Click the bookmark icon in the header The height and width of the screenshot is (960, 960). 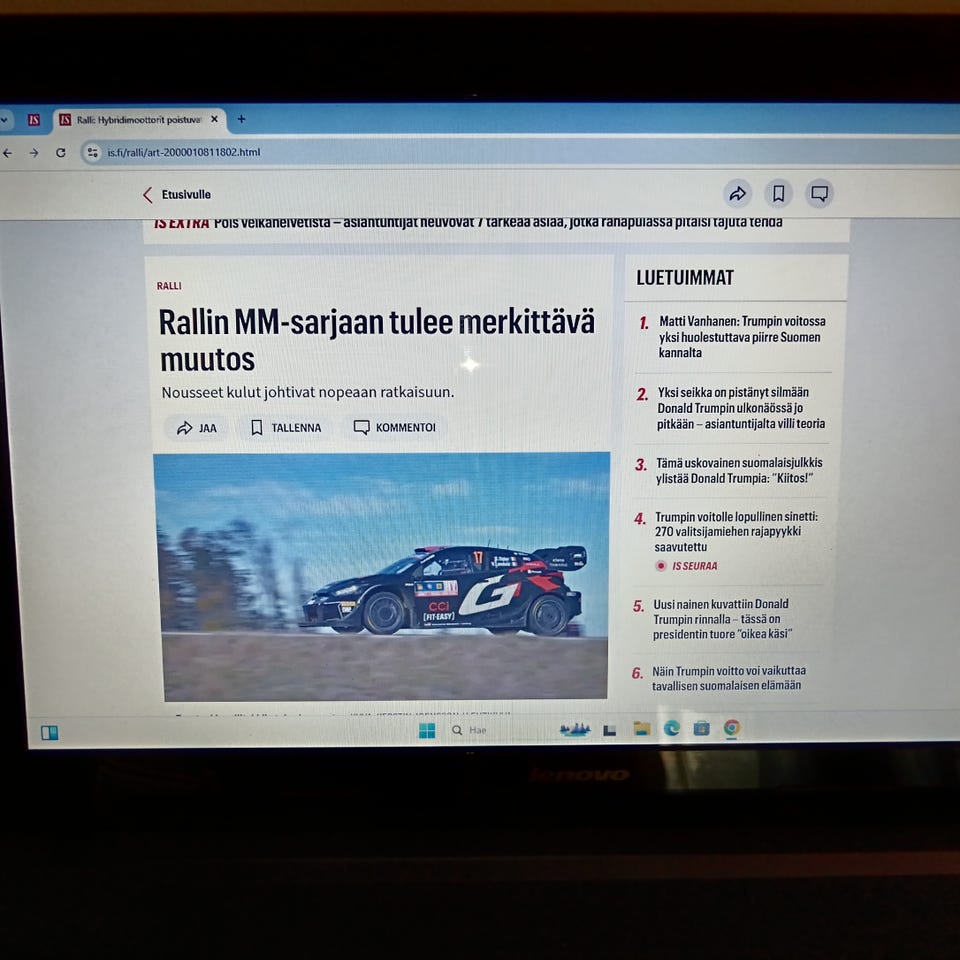[778, 193]
